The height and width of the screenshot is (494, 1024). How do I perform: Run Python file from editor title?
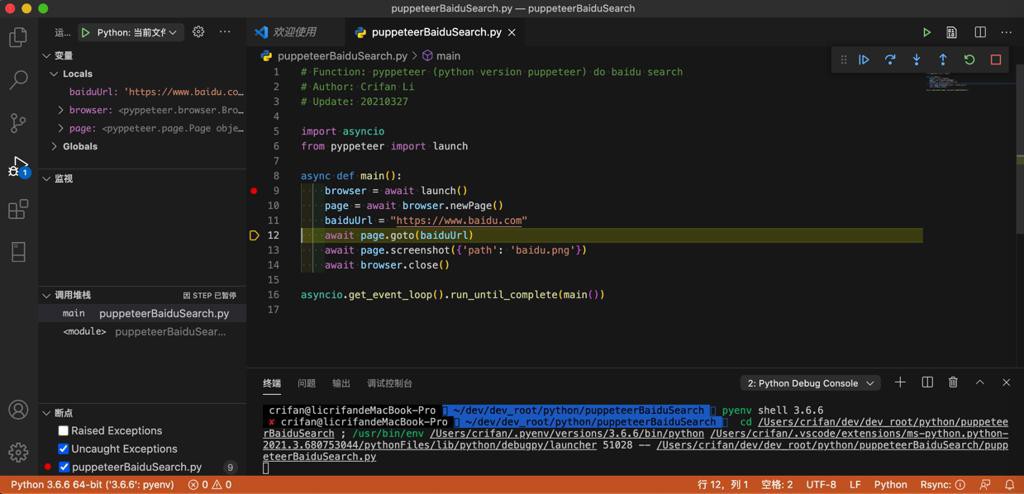tap(926, 32)
